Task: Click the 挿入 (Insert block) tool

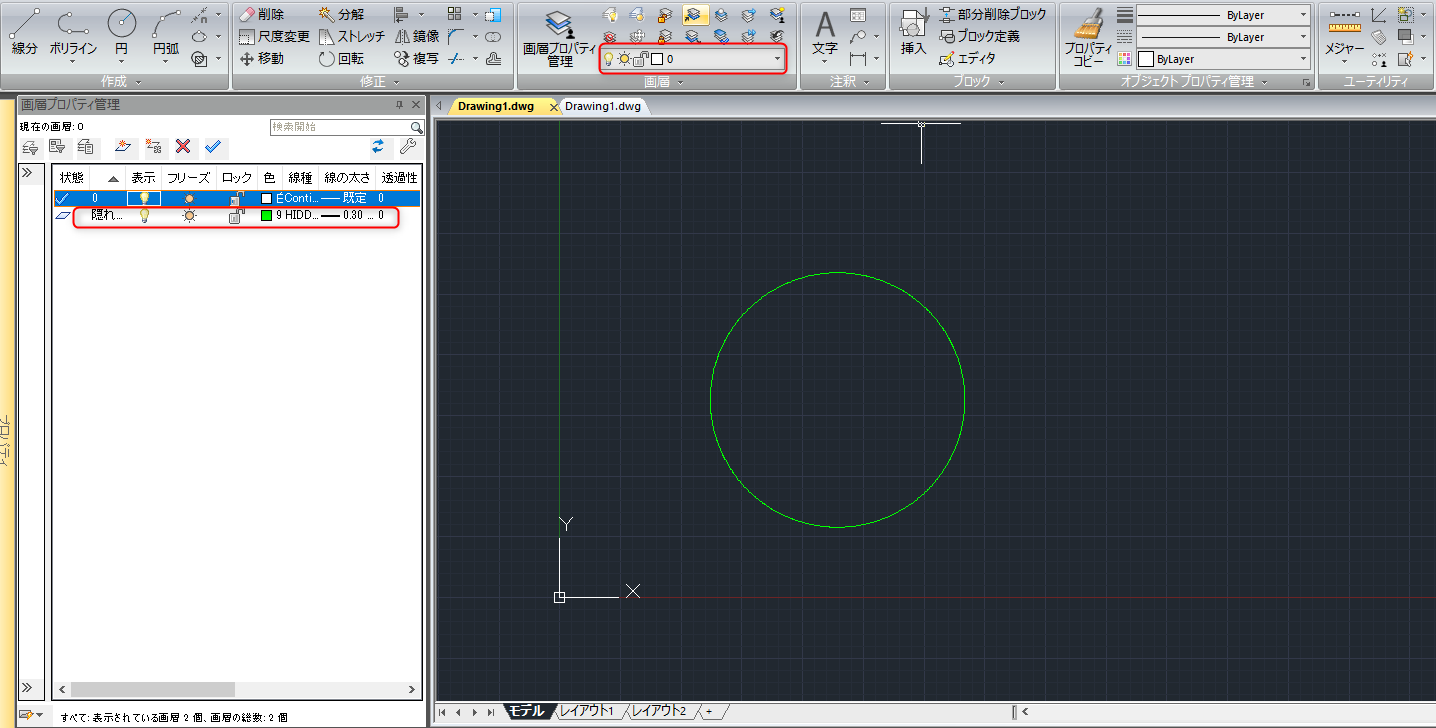Action: click(913, 32)
